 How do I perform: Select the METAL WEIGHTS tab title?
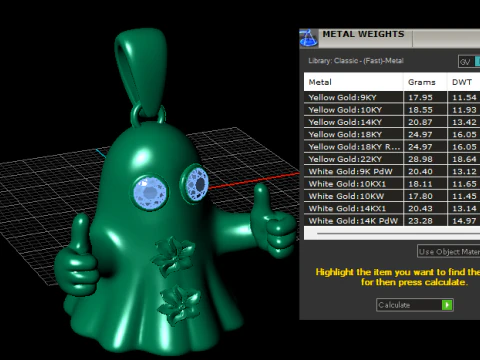pos(363,34)
